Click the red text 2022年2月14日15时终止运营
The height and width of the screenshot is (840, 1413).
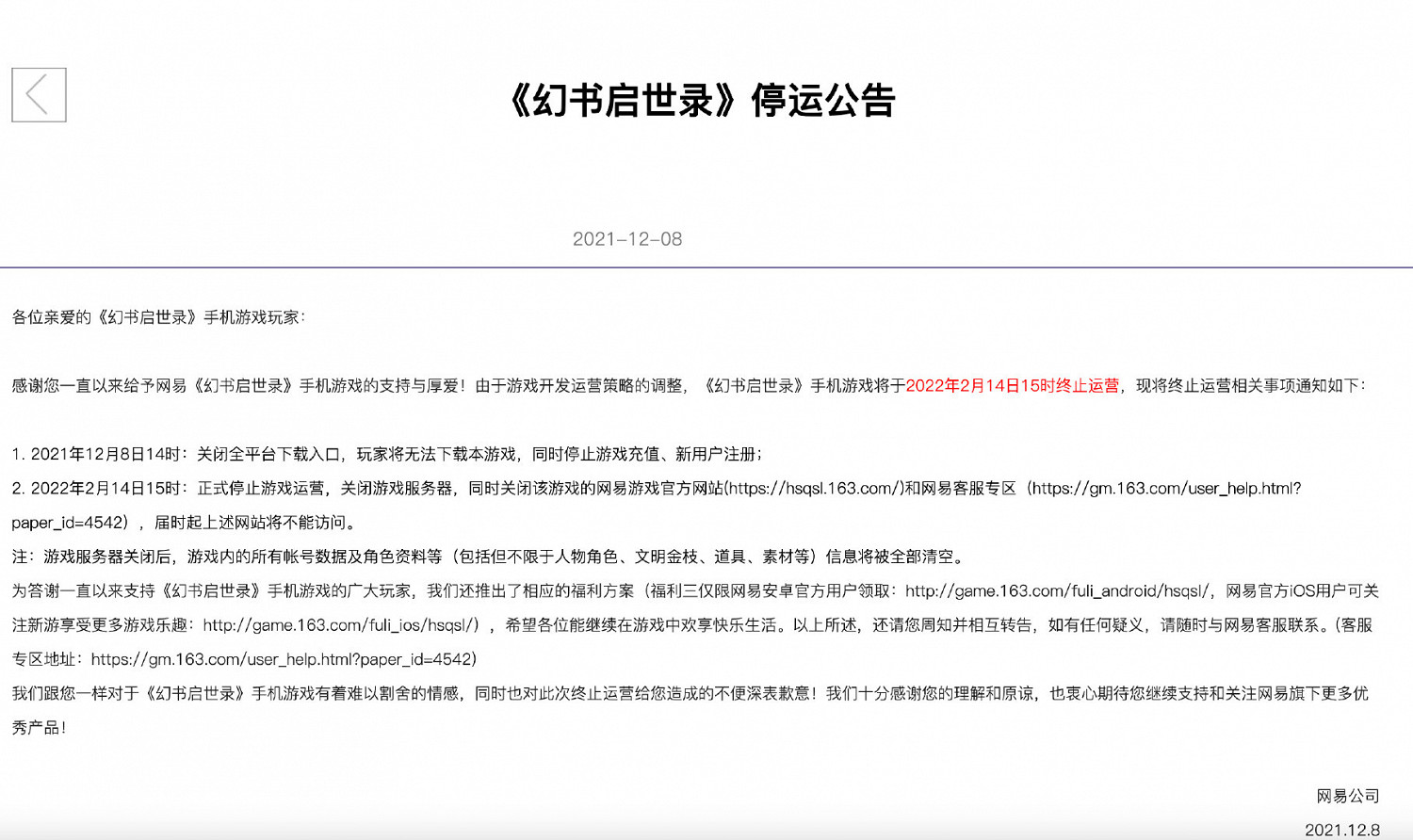click(x=1012, y=385)
